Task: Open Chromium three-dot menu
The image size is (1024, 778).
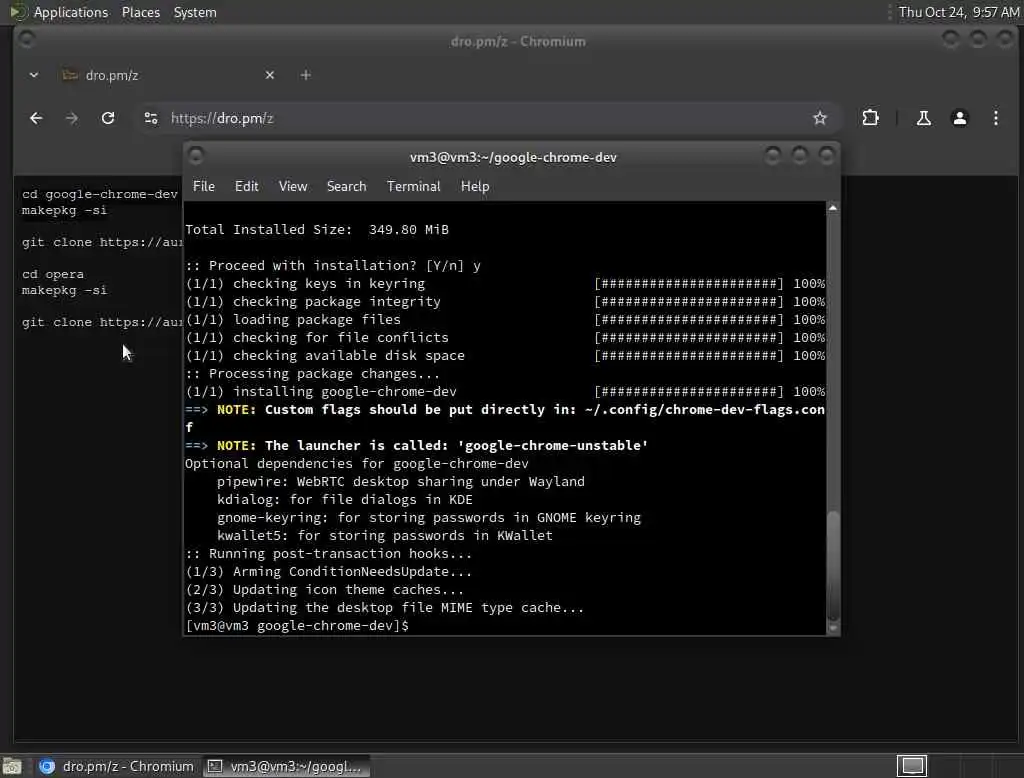Action: tap(995, 118)
